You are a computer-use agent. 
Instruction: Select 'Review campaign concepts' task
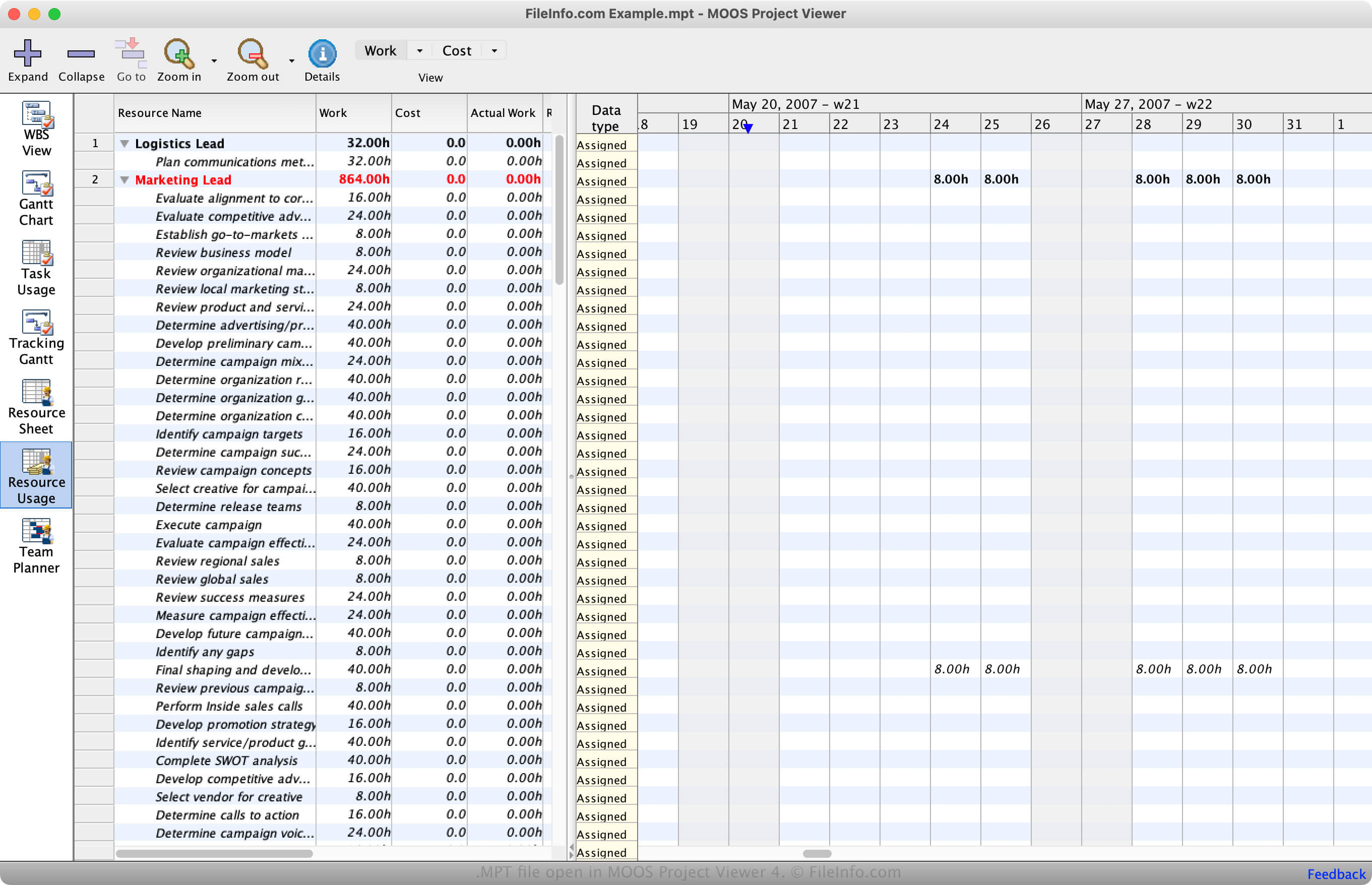click(x=233, y=470)
